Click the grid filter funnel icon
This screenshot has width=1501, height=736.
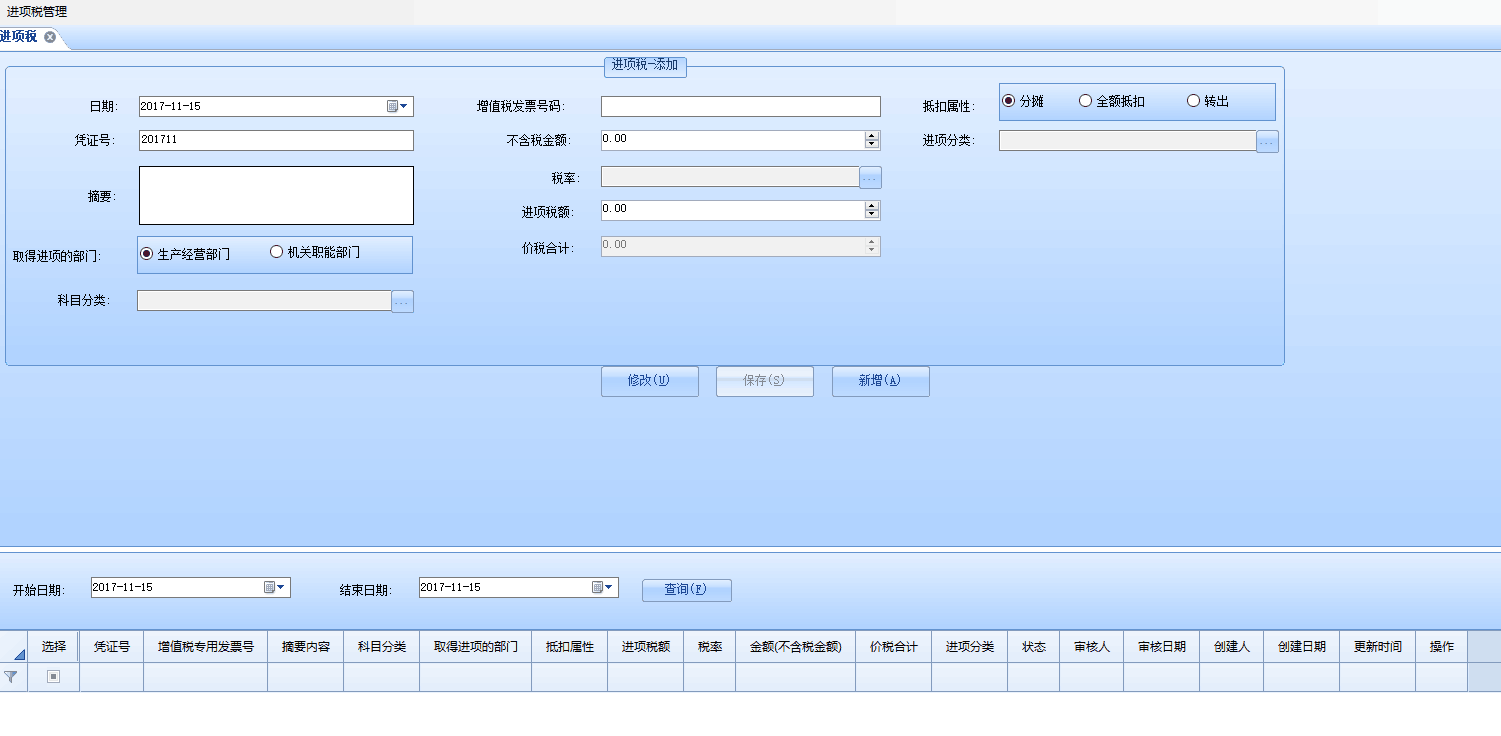click(11, 677)
